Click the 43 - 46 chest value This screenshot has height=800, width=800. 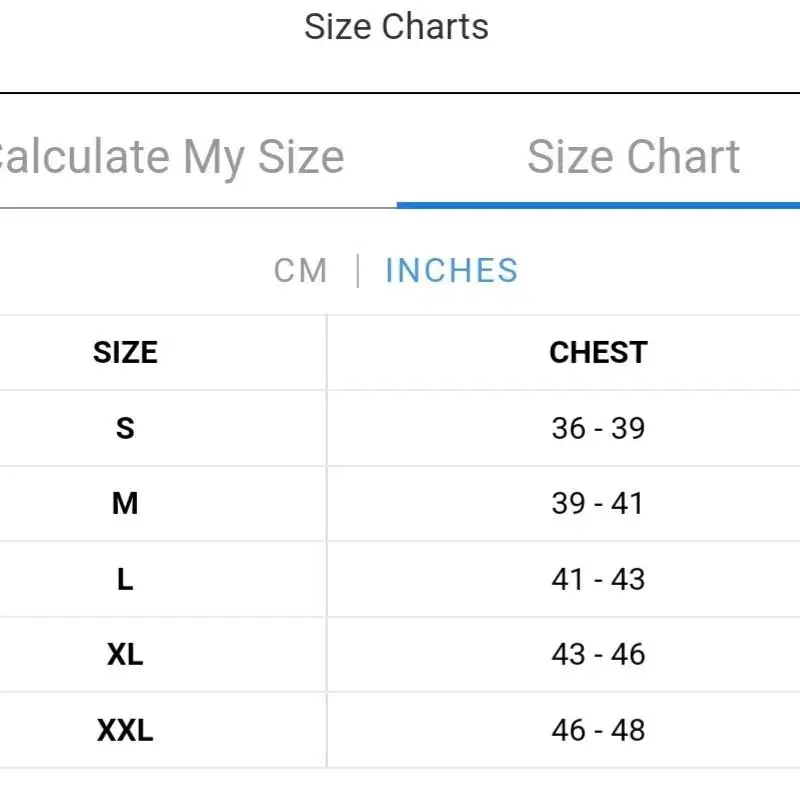pyautogui.click(x=598, y=655)
